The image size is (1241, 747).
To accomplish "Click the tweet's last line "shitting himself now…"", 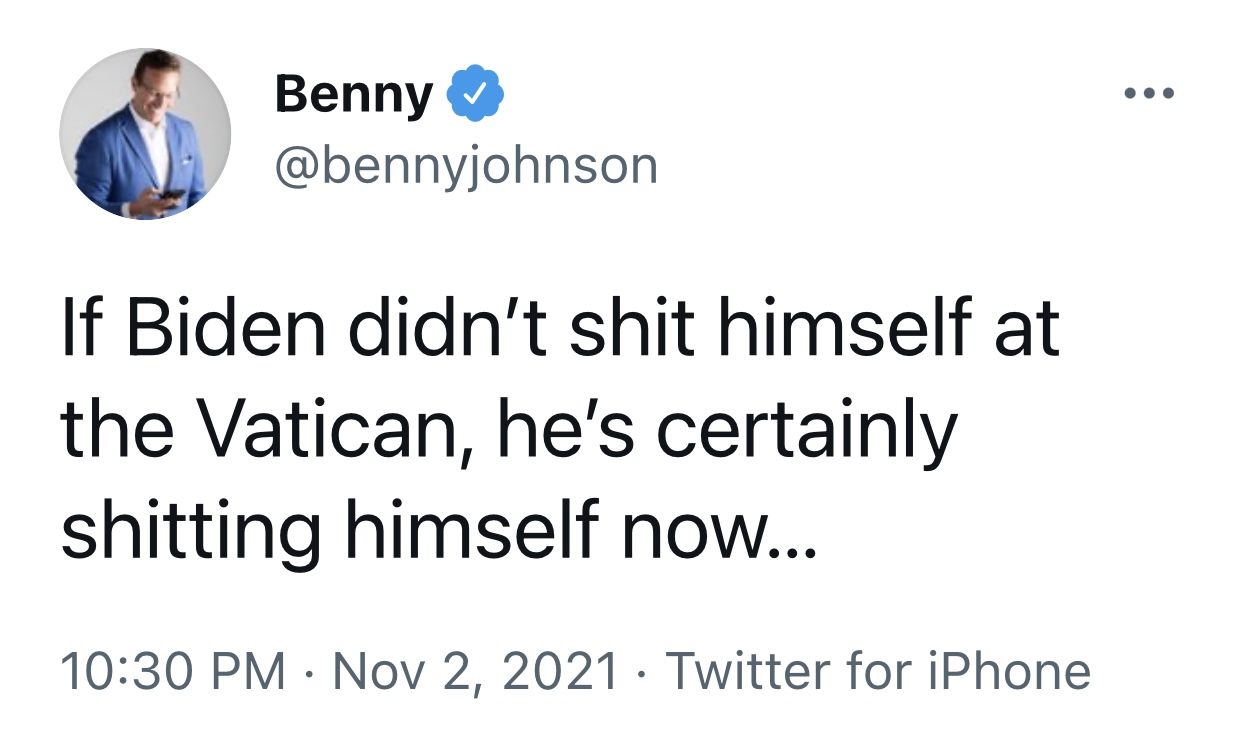I will tap(438, 531).
